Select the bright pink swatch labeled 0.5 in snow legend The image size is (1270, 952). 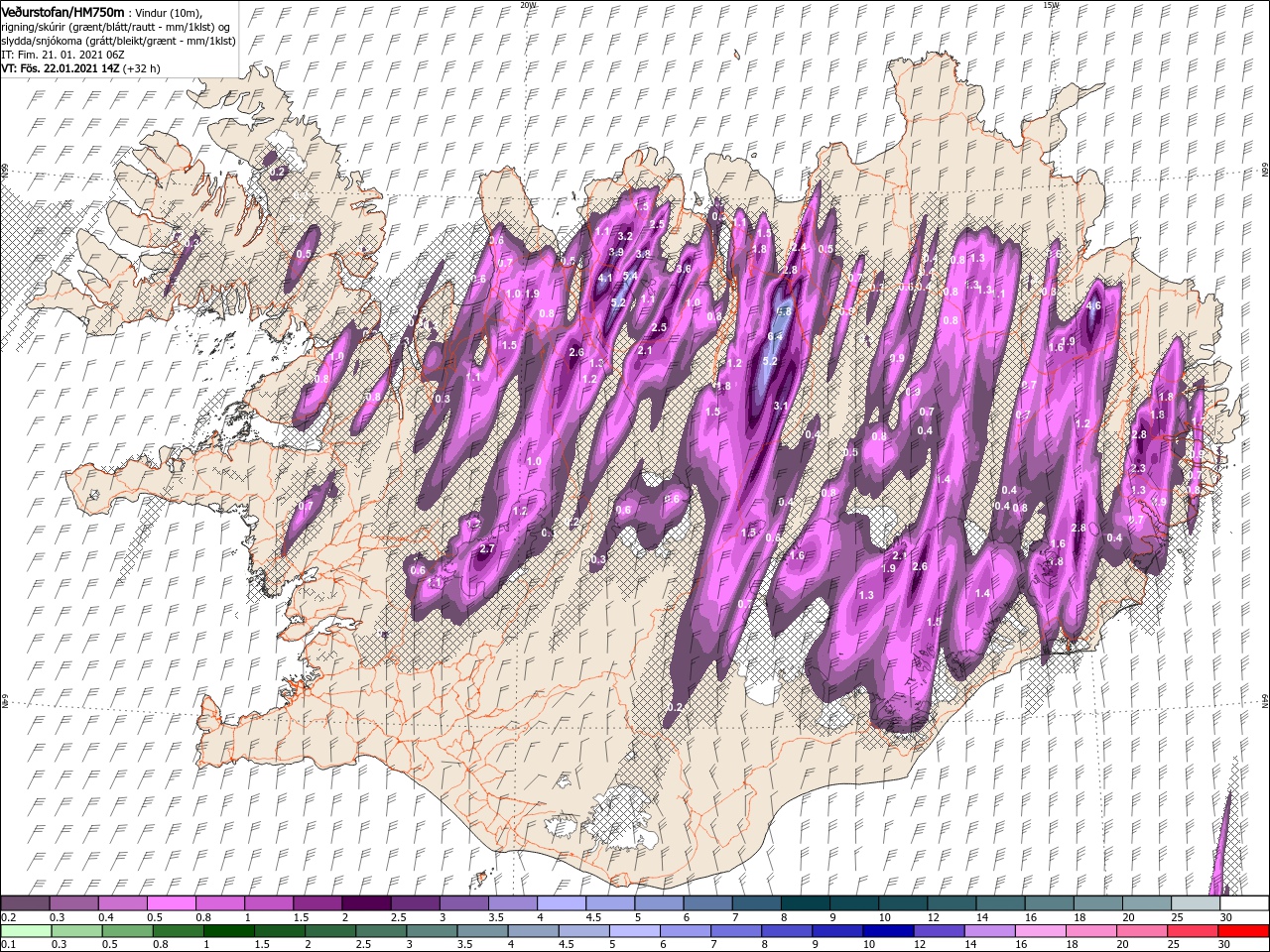[x=171, y=903]
